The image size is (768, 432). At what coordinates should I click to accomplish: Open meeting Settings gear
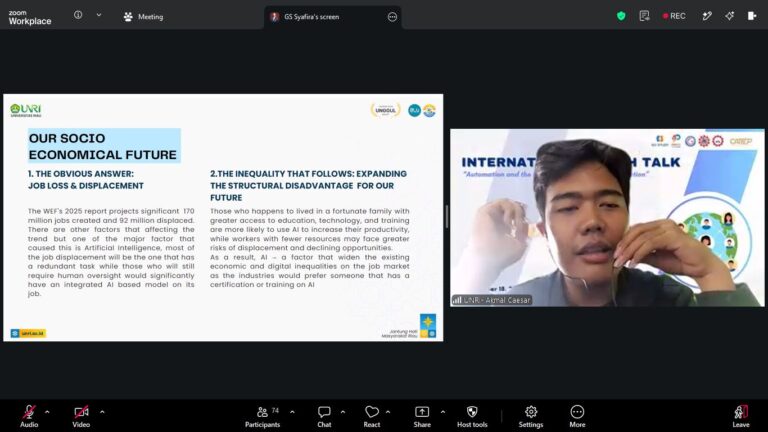[x=531, y=416]
